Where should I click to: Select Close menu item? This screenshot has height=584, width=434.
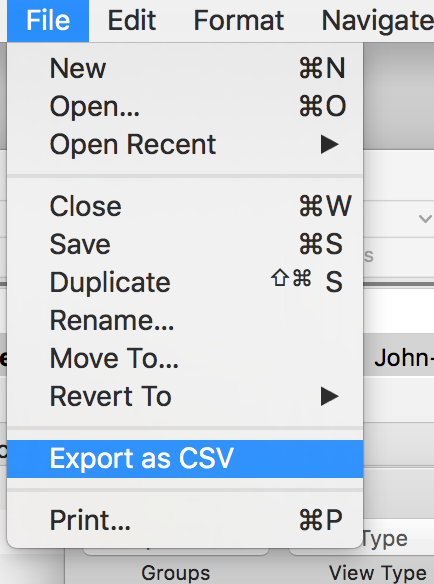pyautogui.click(x=185, y=206)
